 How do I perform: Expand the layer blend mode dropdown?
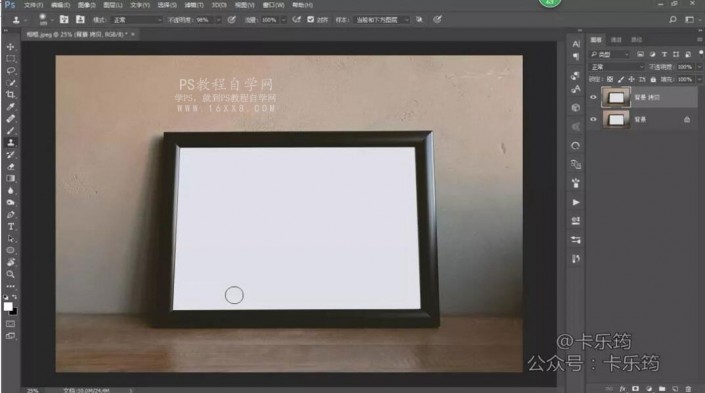tap(617, 67)
